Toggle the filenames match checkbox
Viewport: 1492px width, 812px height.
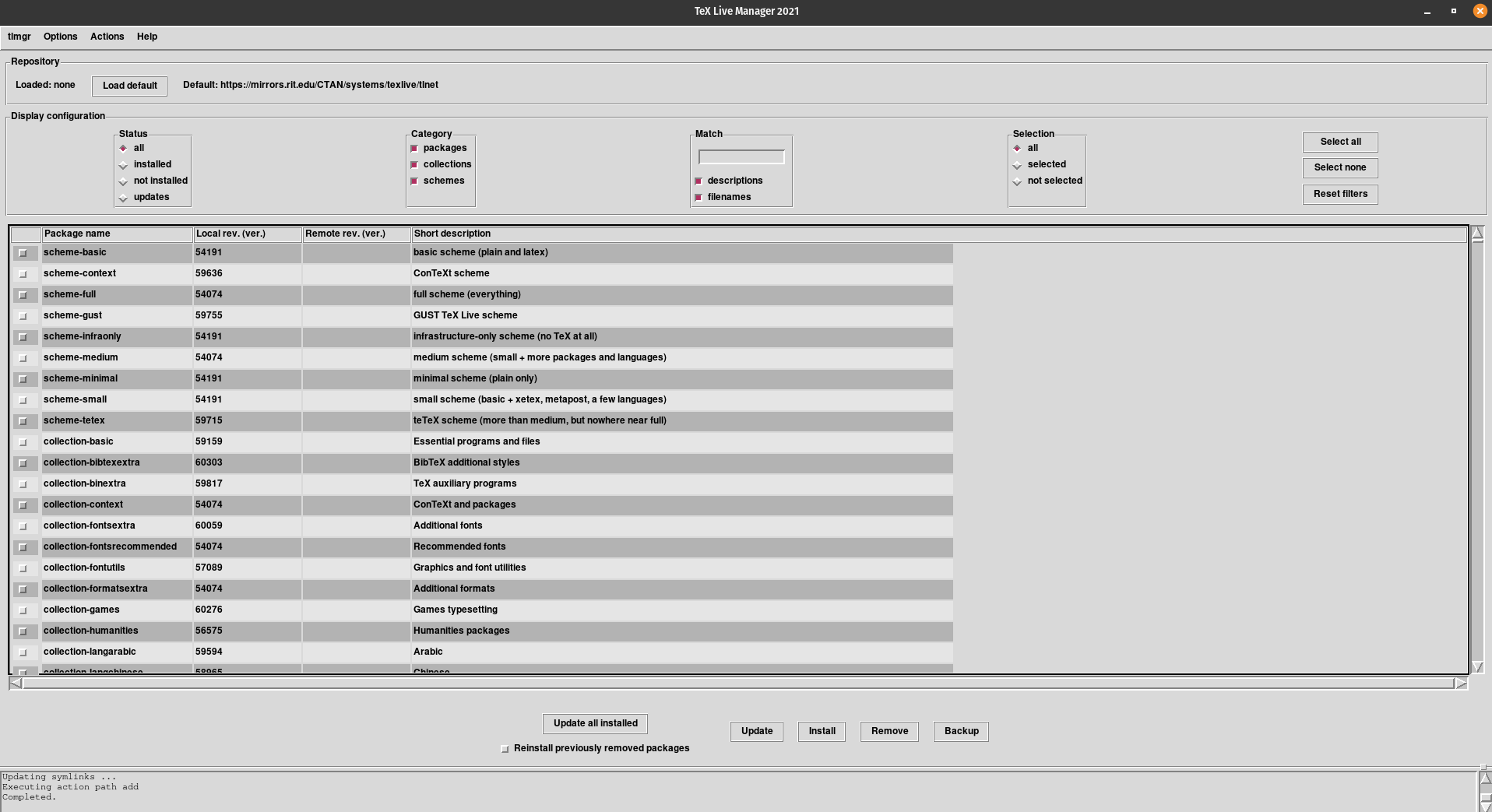(x=698, y=197)
